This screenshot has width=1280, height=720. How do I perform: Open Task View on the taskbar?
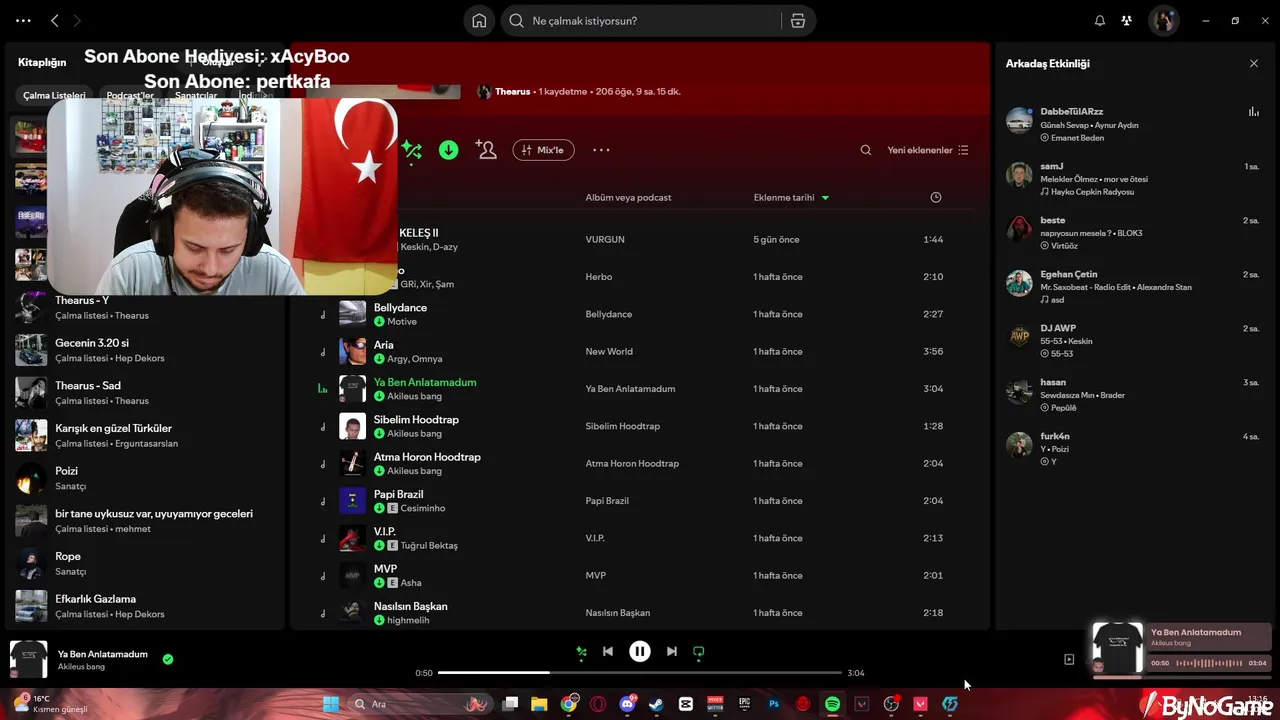point(510,704)
